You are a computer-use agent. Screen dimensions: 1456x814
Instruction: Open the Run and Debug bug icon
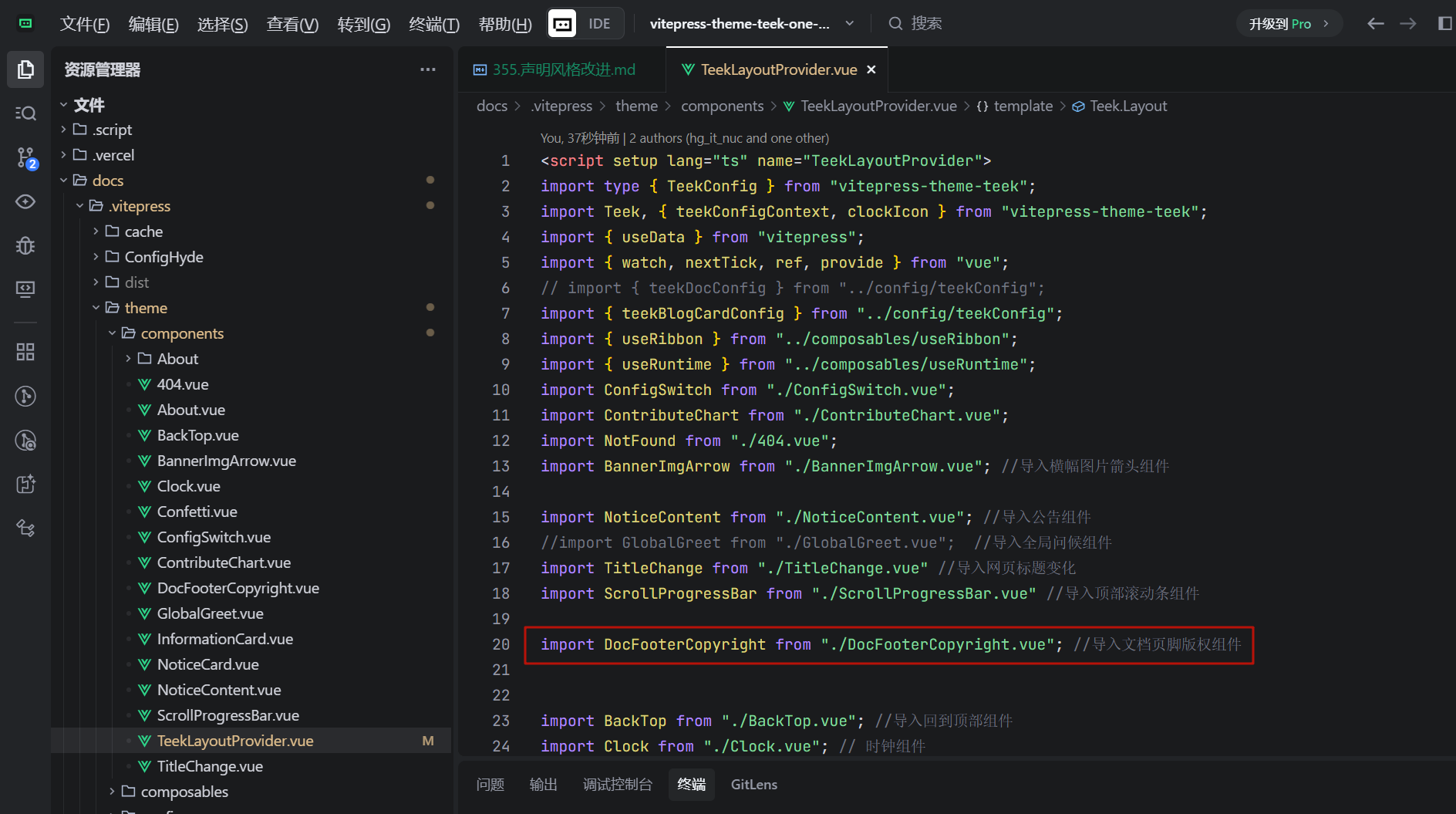25,245
